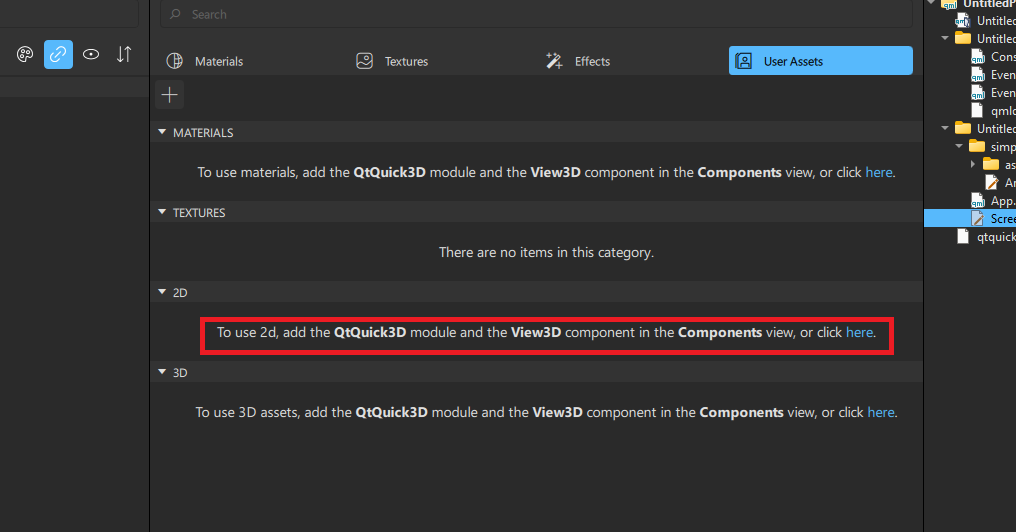
Task: Open the Effects tab
Action: [x=578, y=61]
